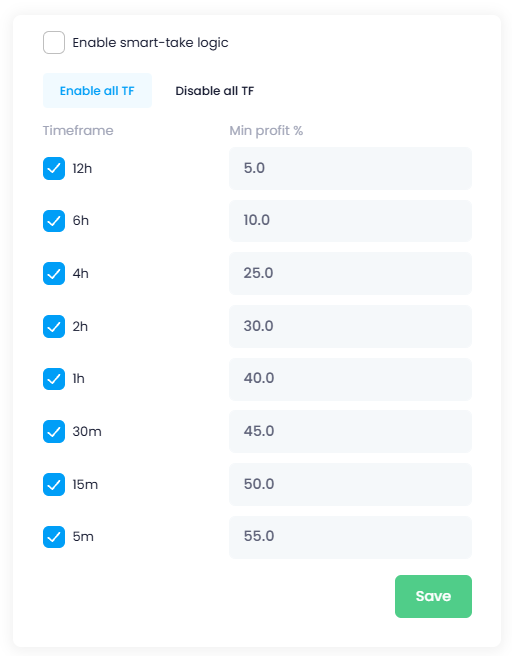Viewport: 512px width, 656px height.
Task: Uncheck the 12h timeframe checkbox
Action: [x=54, y=169]
